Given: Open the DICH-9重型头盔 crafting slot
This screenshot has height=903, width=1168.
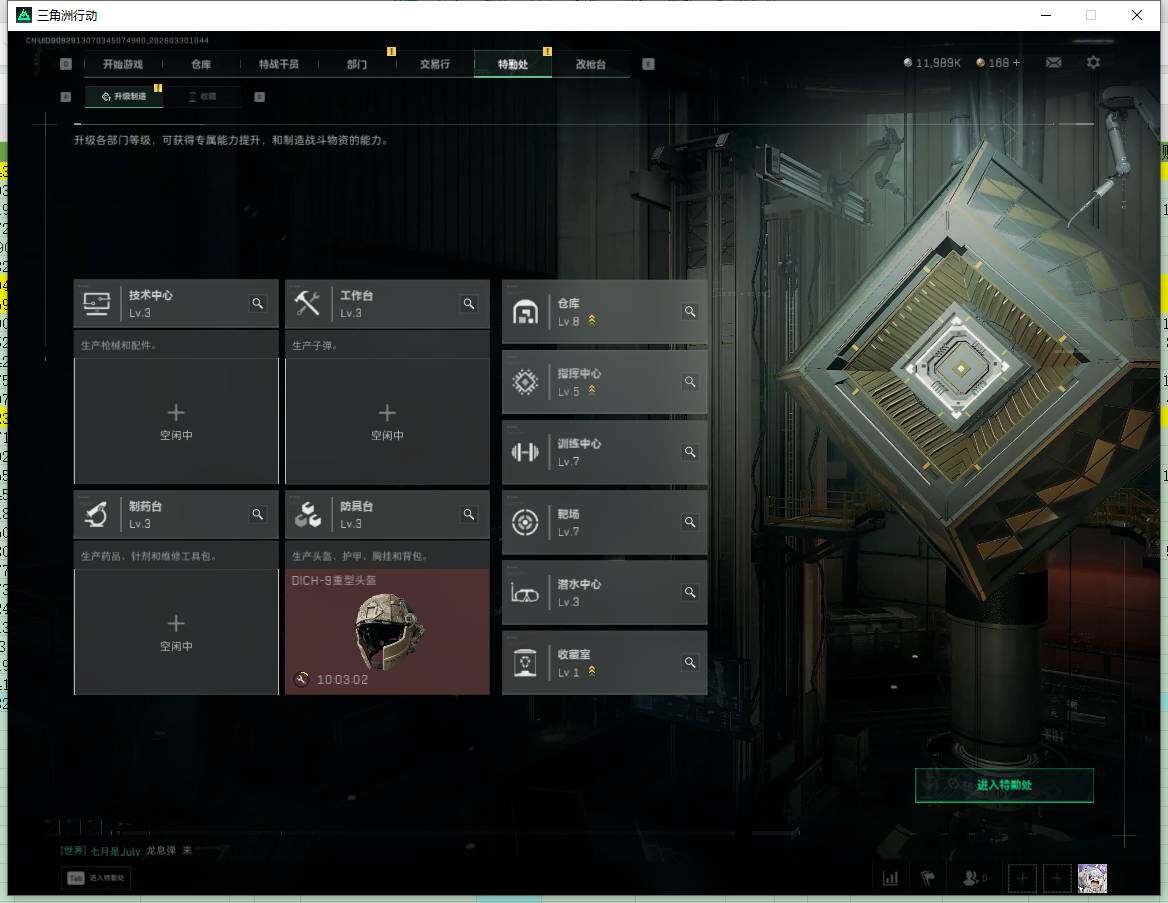Looking at the screenshot, I should (387, 632).
